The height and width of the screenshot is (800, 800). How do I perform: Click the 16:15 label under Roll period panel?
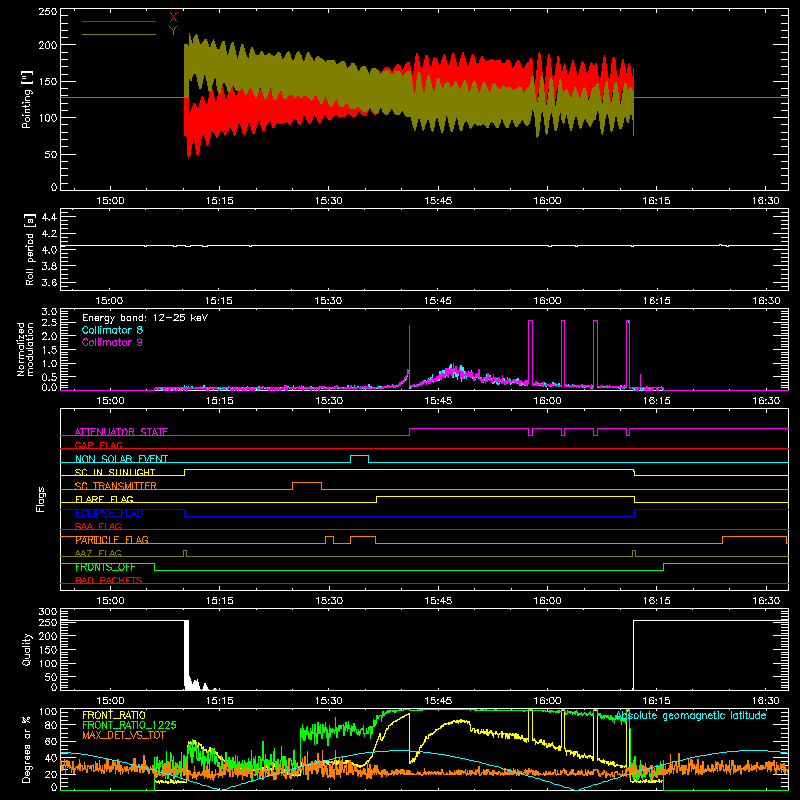[656, 301]
